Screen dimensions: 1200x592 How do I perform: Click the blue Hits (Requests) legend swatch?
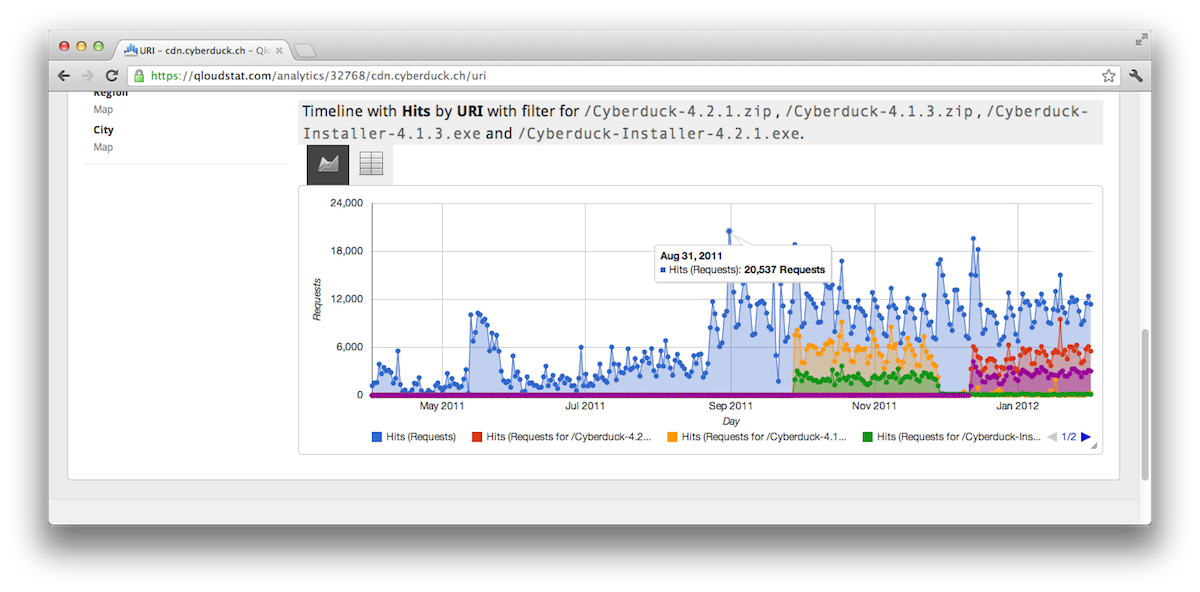pos(377,437)
